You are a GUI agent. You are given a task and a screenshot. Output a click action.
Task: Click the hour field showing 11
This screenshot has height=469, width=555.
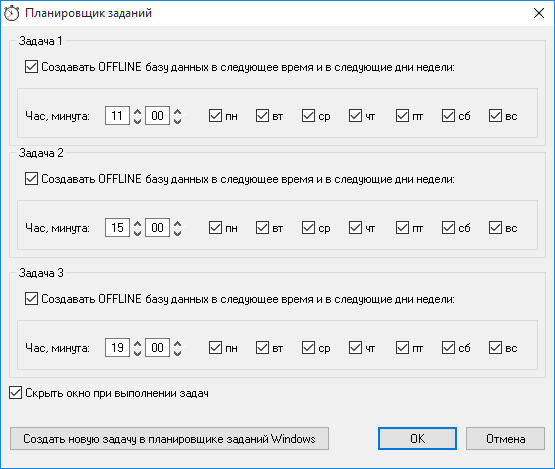[x=117, y=116]
